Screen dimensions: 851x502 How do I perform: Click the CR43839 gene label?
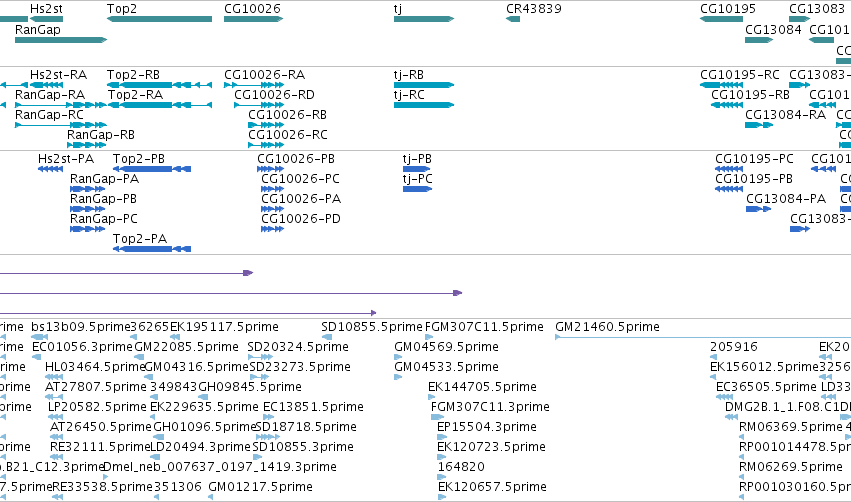click(x=534, y=9)
